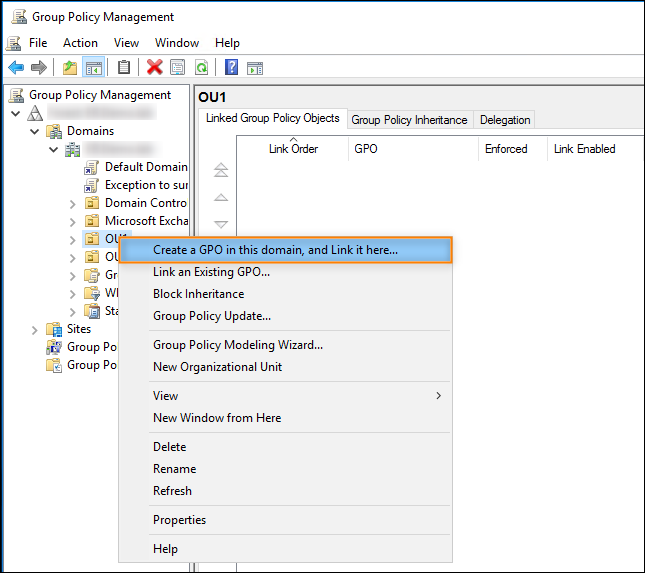Image resolution: width=645 pixels, height=573 pixels.
Task: Select Block Inheritance in context menu
Action: click(198, 294)
